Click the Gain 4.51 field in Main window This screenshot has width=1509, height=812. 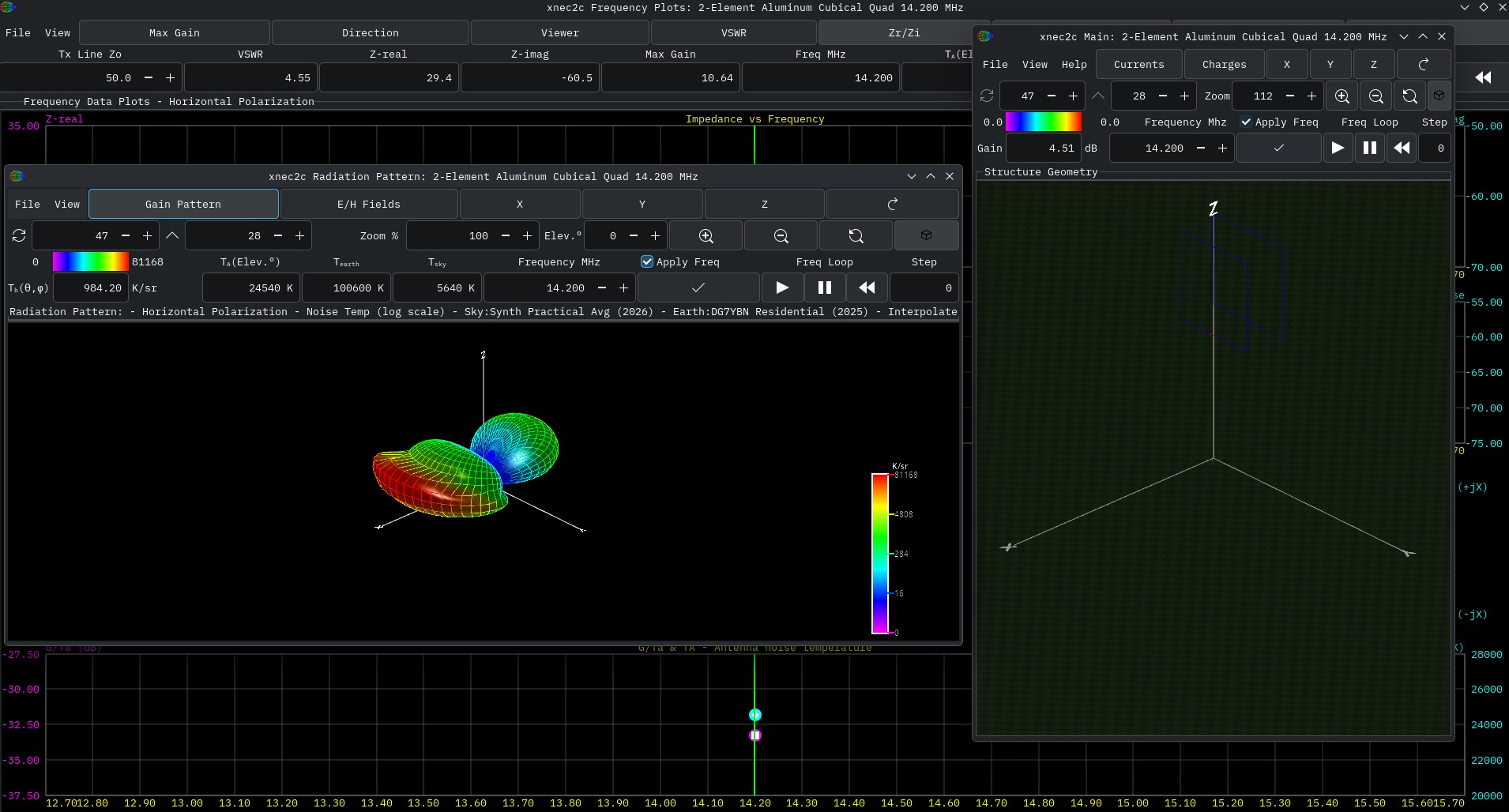point(1043,148)
